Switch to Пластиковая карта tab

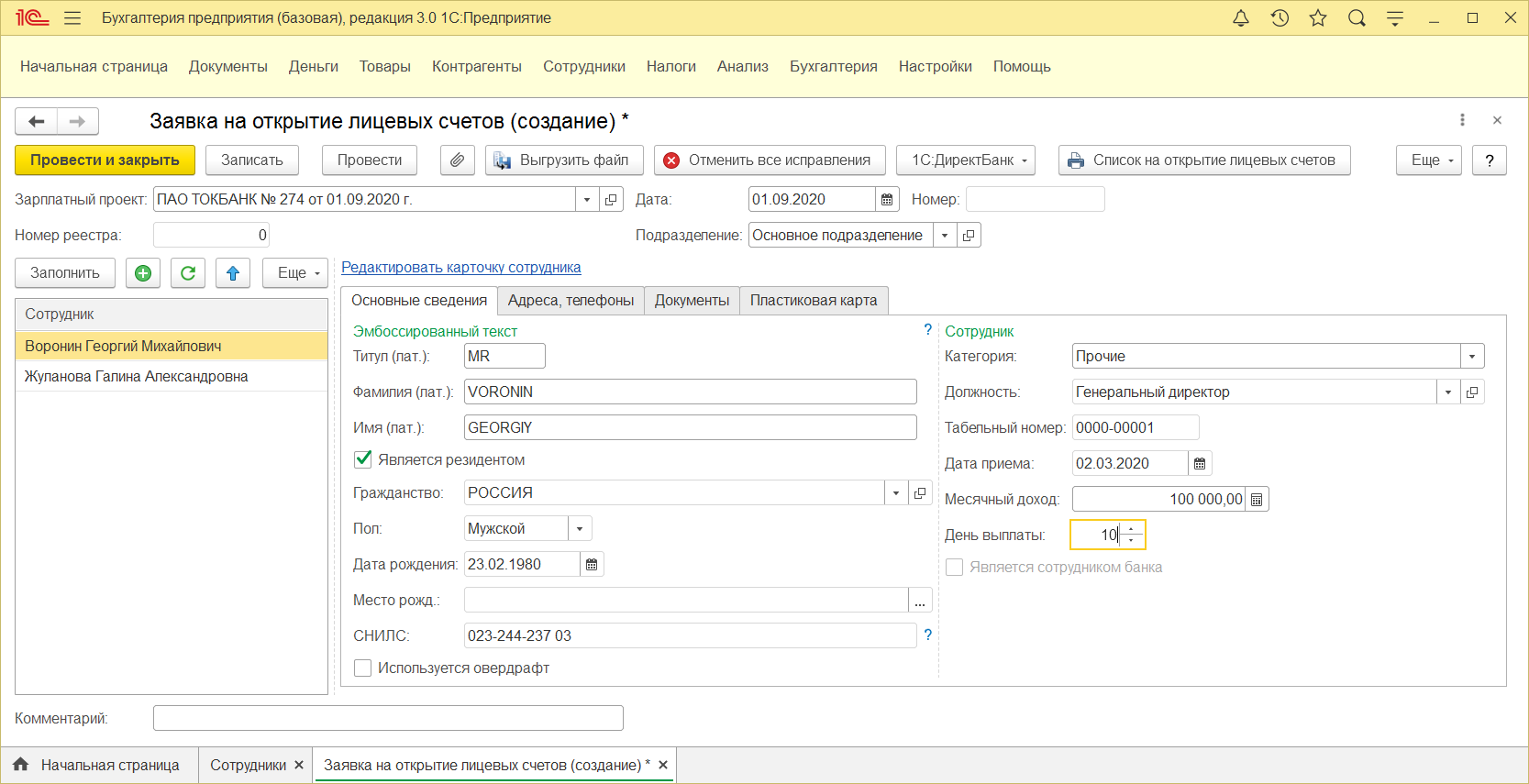pos(814,301)
